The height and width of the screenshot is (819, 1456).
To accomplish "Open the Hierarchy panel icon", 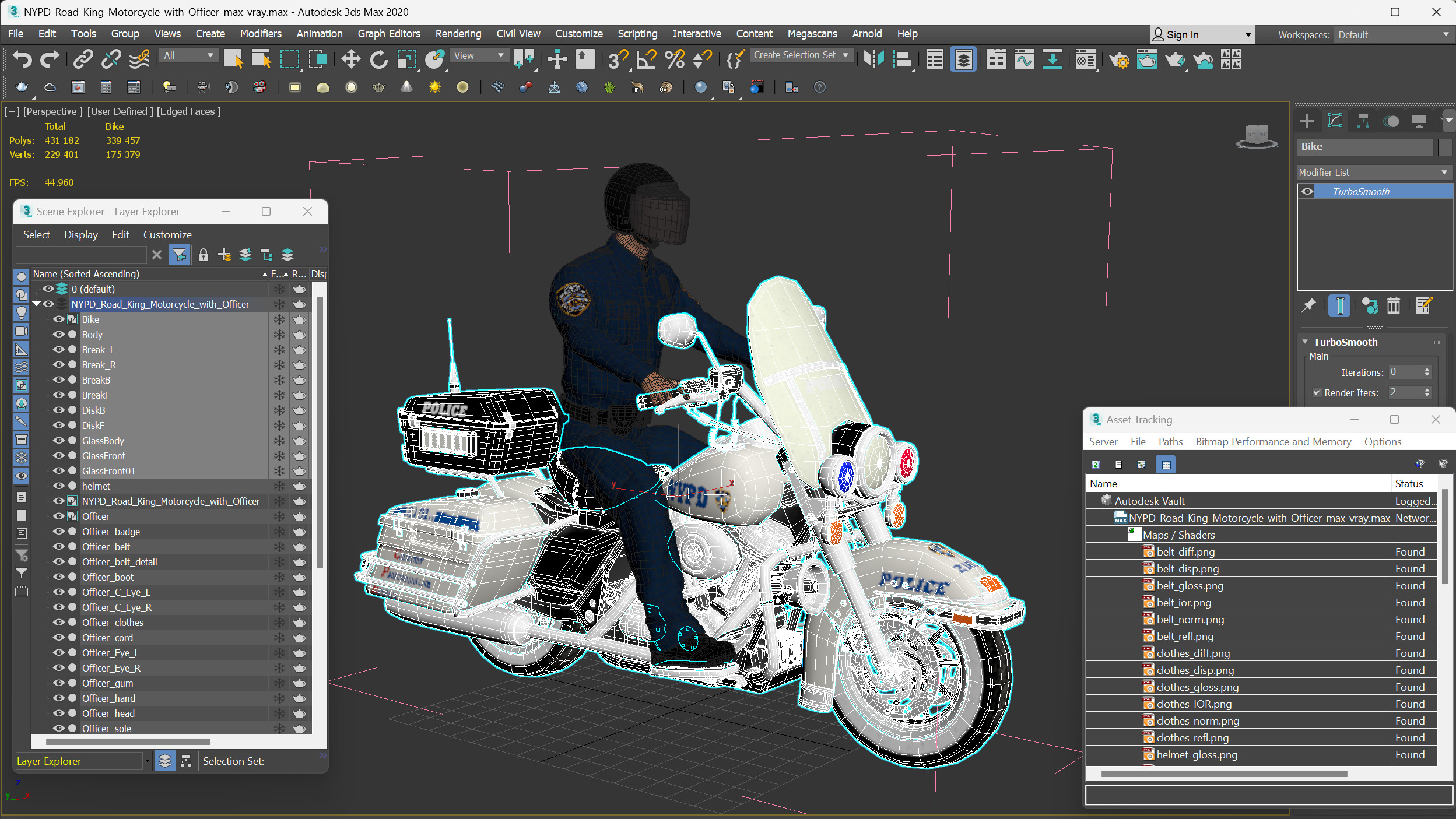I will click(x=1363, y=121).
